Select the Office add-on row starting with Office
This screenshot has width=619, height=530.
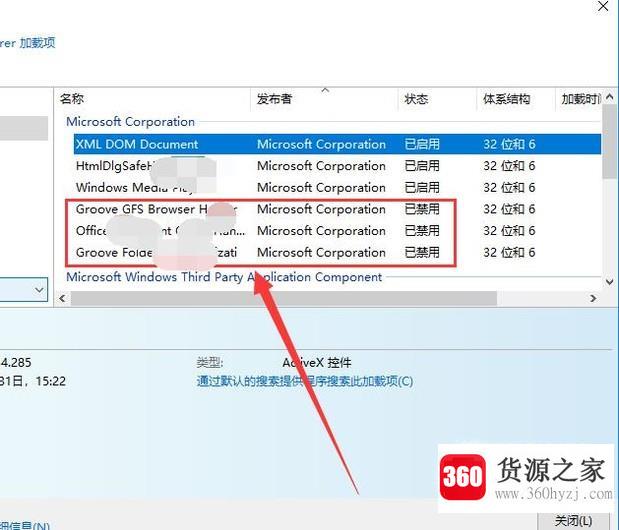[338, 231]
